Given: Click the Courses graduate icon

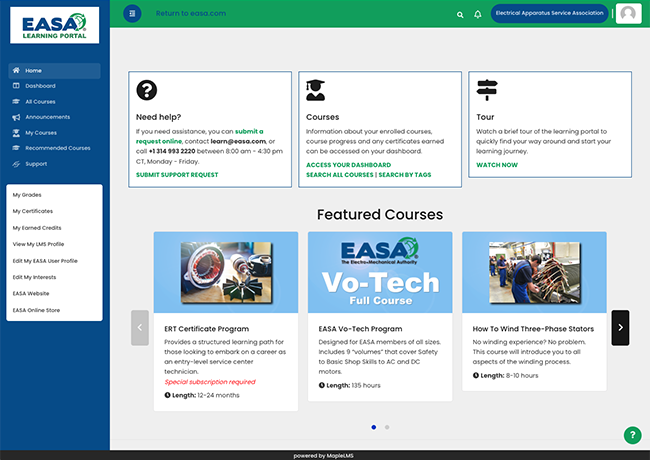Looking at the screenshot, I should (x=315, y=90).
